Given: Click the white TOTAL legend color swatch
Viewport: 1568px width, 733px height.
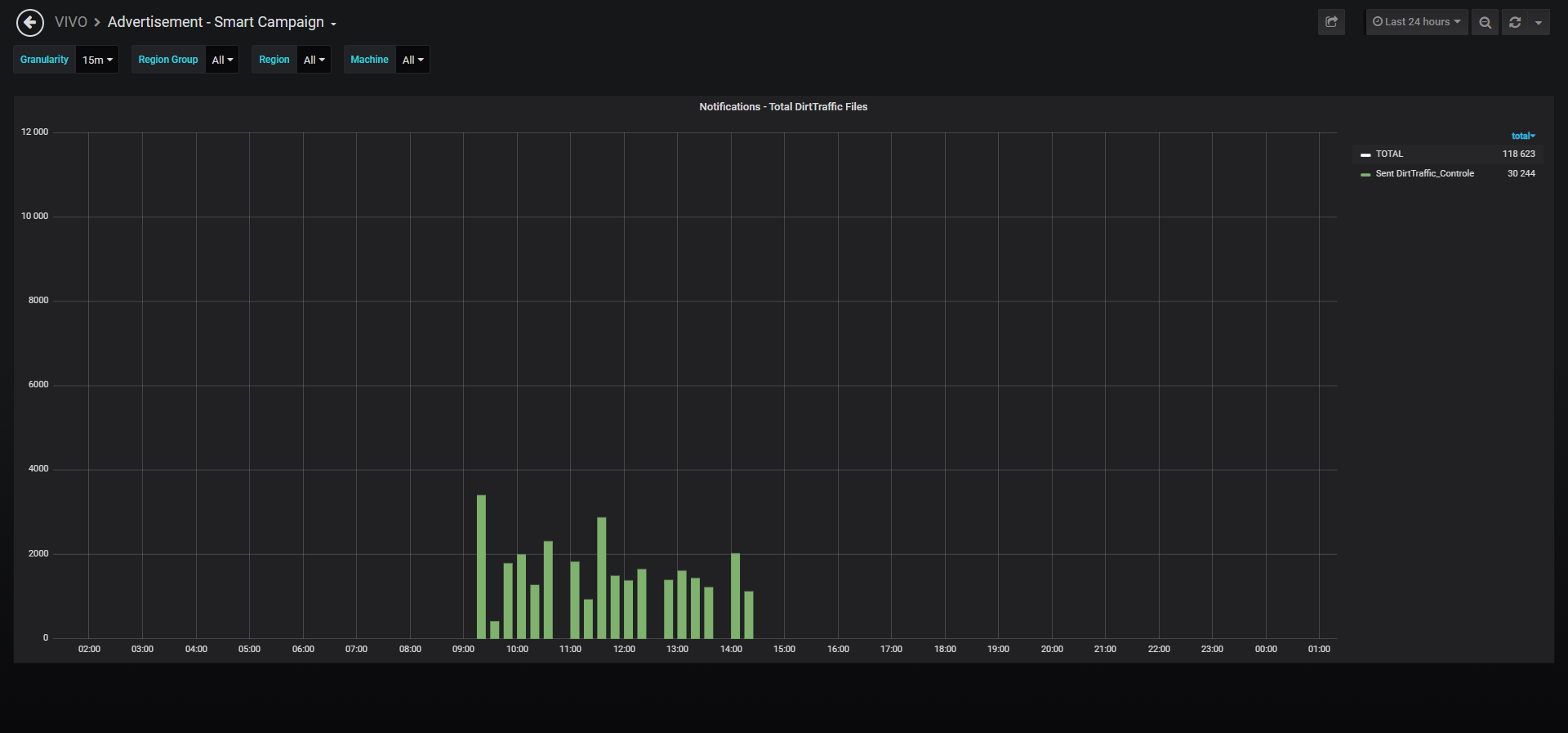Looking at the screenshot, I should coord(1365,154).
